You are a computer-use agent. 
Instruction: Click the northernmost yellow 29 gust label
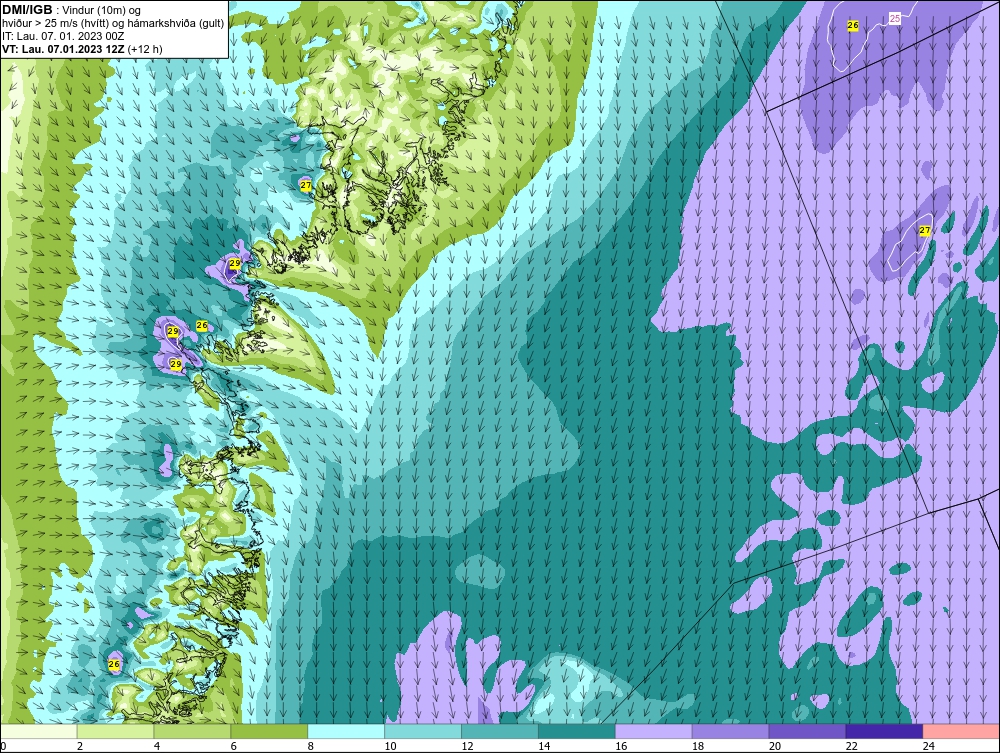(x=235, y=263)
